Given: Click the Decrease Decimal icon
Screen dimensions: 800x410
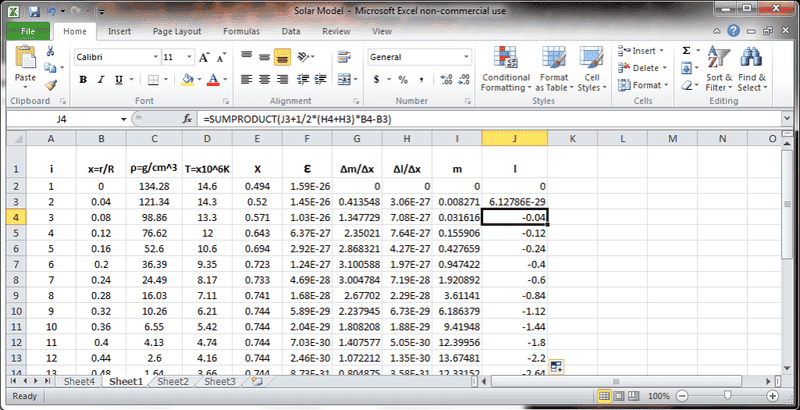Looking at the screenshot, I should 464,80.
